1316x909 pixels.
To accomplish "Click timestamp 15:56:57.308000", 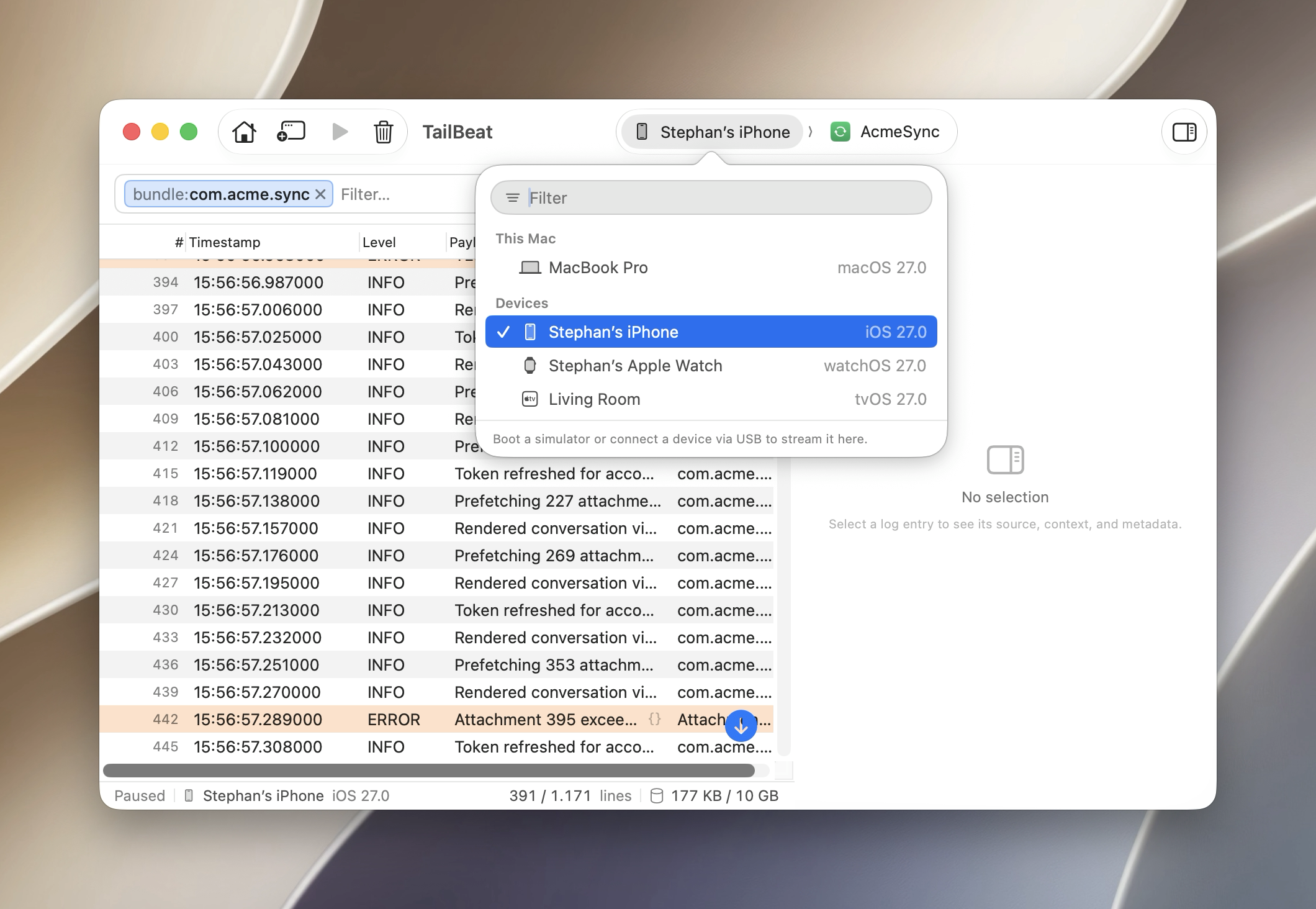I will [x=258, y=747].
